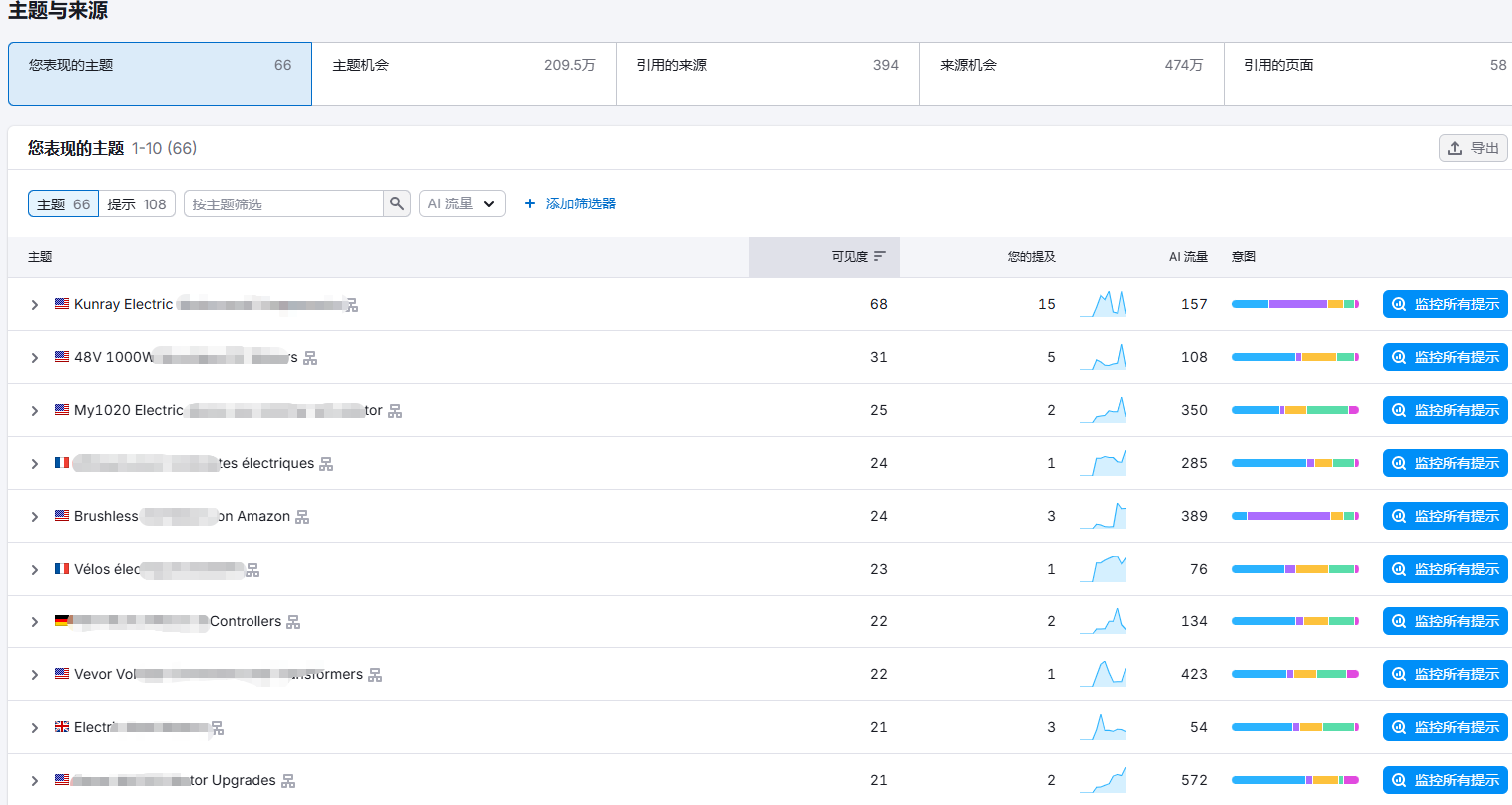Click 监控所有提示 in the Brushless row
The image size is (1512, 805).
coord(1445,516)
